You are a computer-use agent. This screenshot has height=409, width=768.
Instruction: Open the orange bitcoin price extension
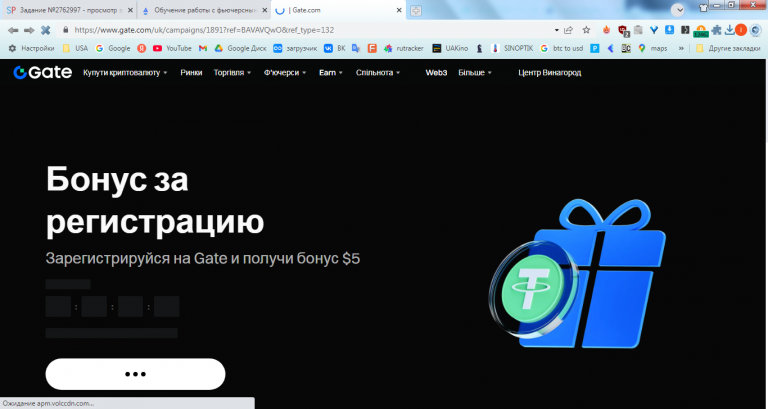click(x=701, y=31)
